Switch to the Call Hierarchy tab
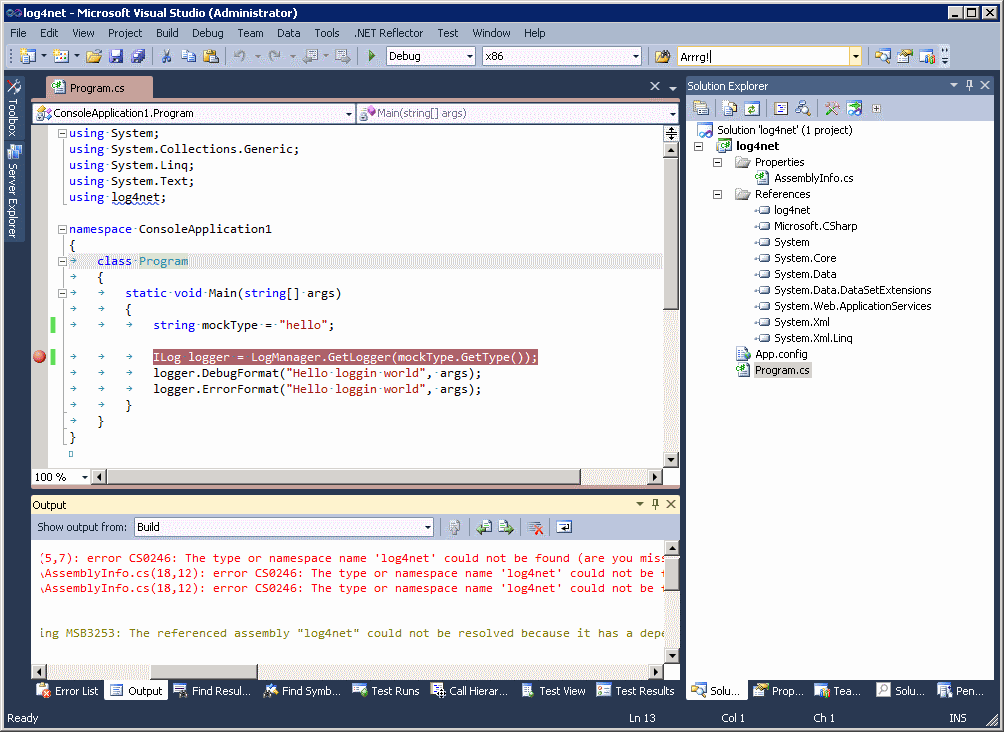The height and width of the screenshot is (732, 1004). [470, 690]
